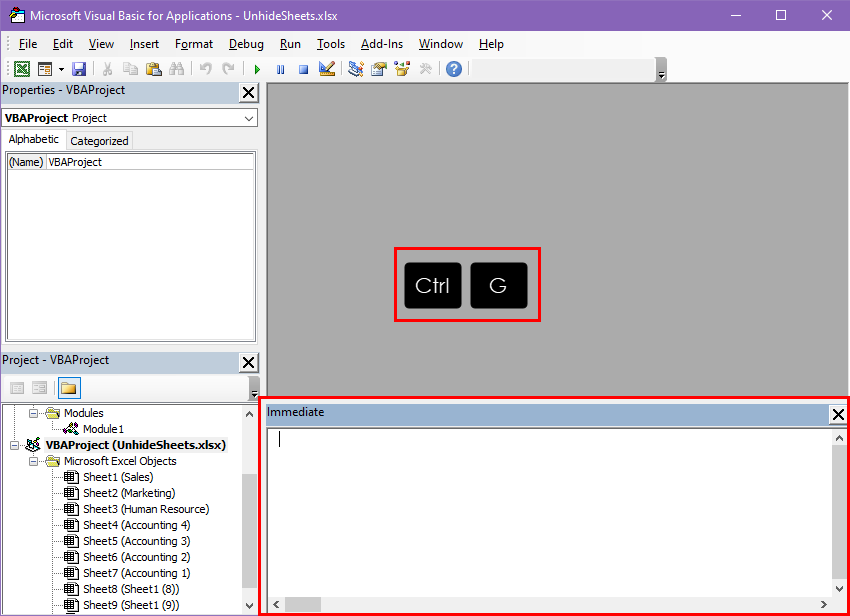The width and height of the screenshot is (850, 616).
Task: Click project tree scrollbar down arrow
Action: 249,606
